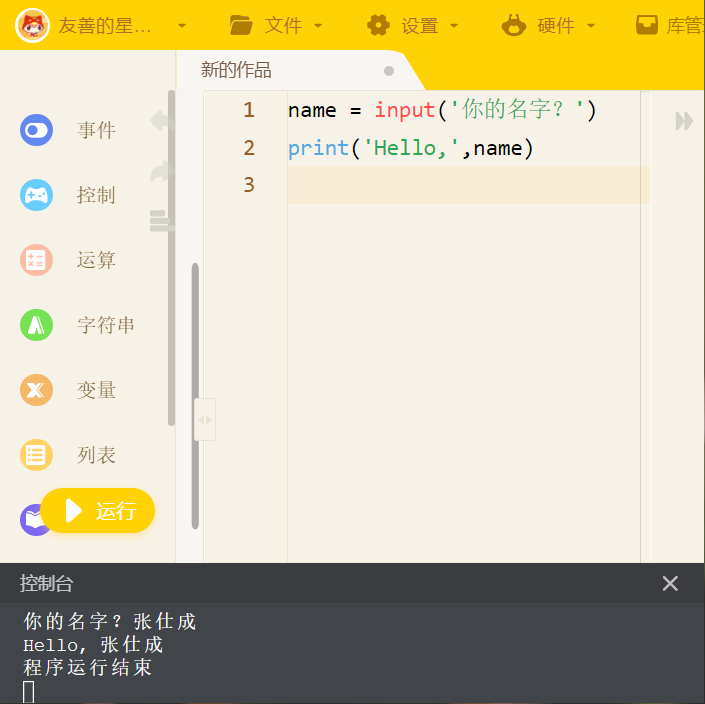This screenshot has height=704, width=705.
Task: Click the sidebar category scrollbar
Action: coord(171,258)
